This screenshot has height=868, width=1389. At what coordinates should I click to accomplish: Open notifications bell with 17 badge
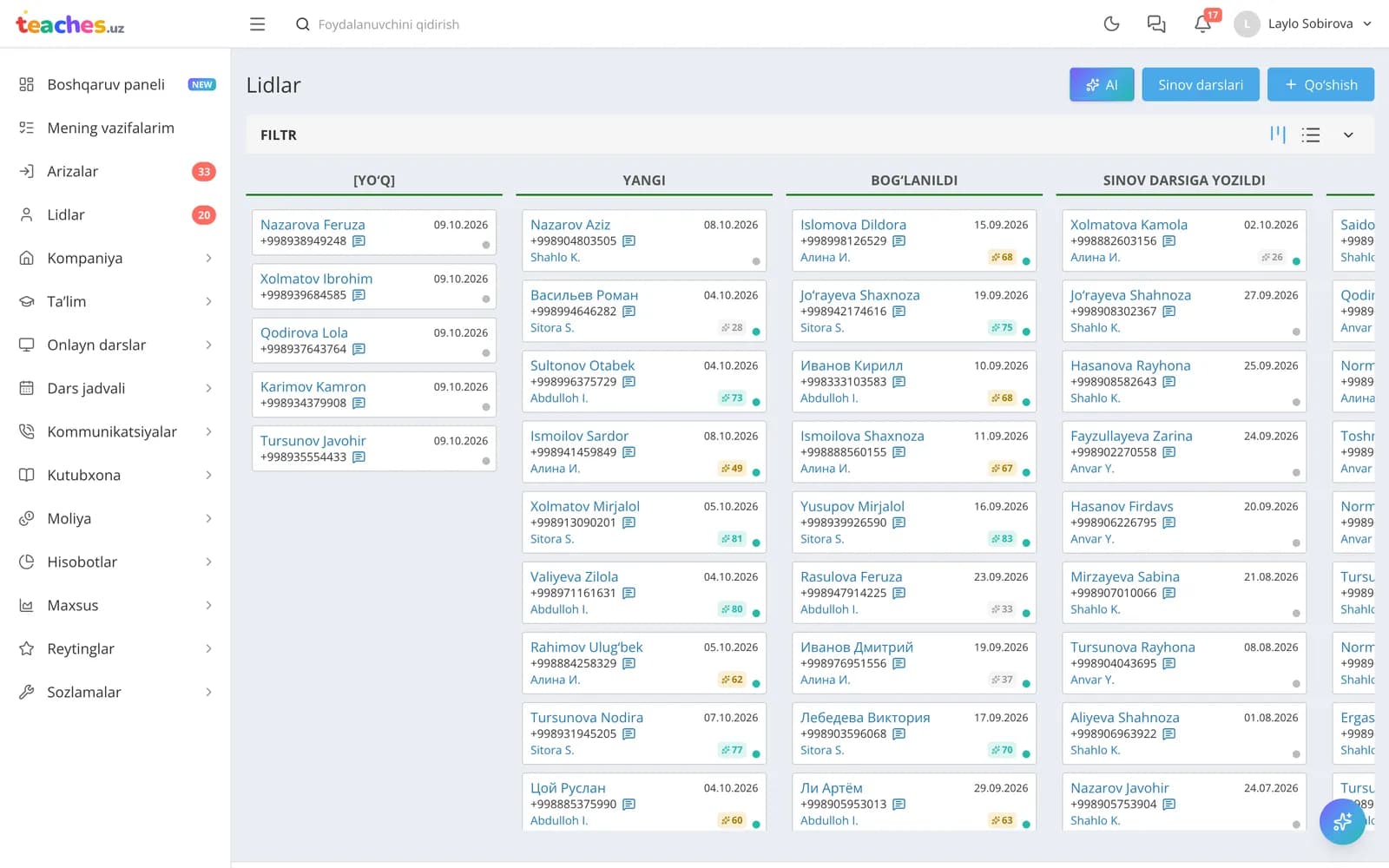[x=1203, y=23]
